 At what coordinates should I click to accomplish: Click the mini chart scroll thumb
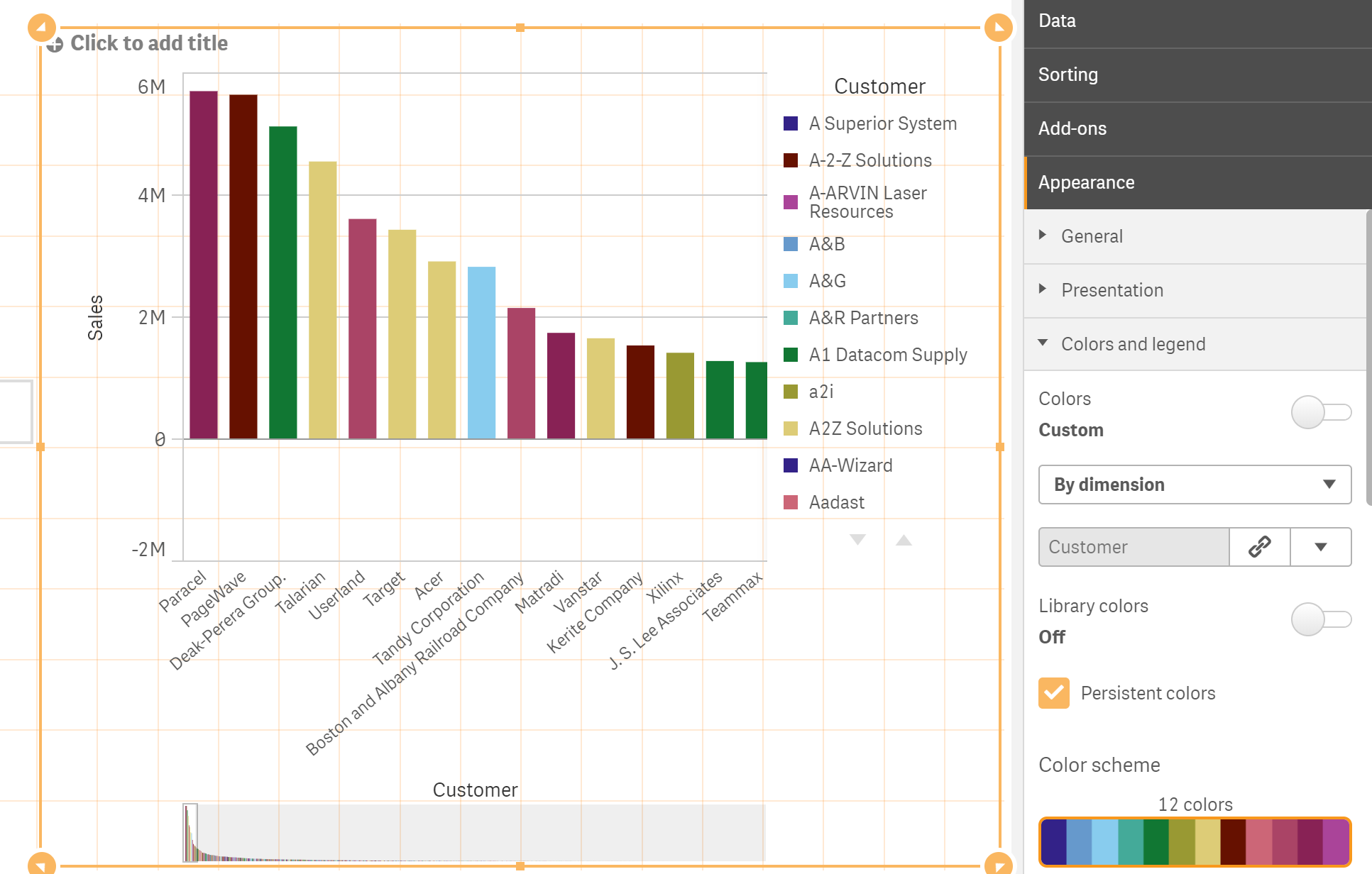pos(190,833)
